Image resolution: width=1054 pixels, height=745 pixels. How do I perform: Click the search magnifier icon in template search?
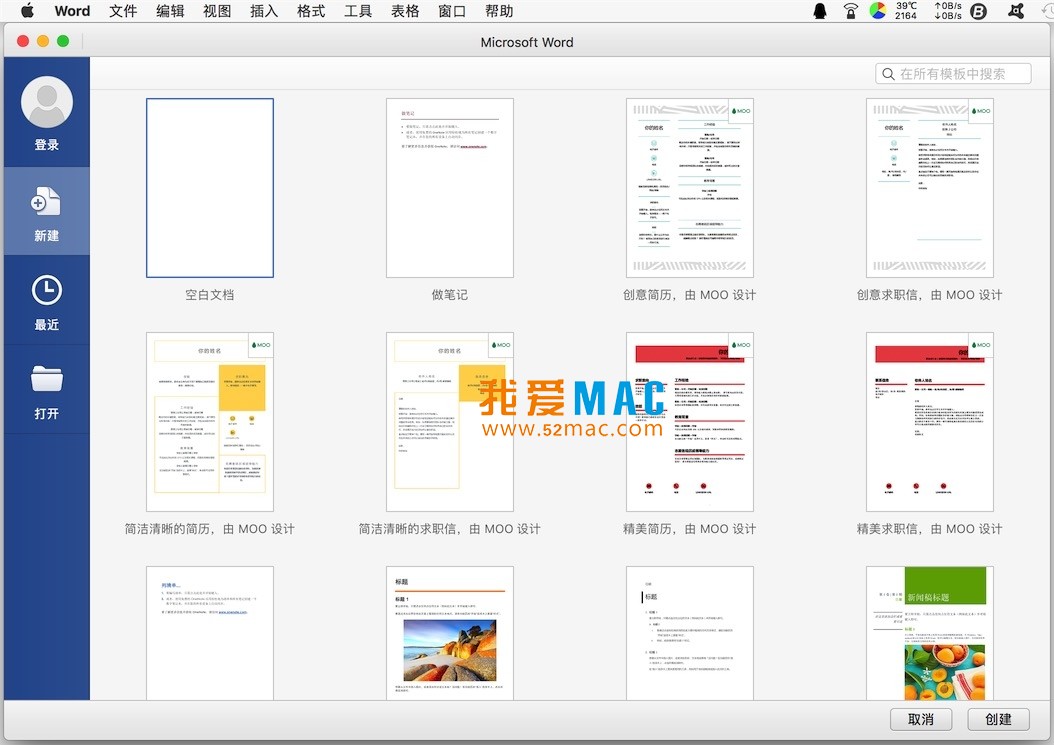(x=888, y=74)
